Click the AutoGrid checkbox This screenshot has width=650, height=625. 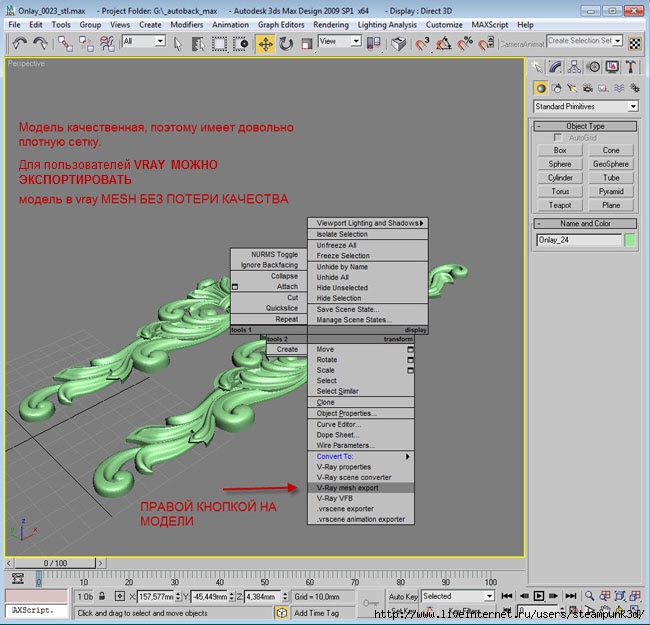coord(558,137)
